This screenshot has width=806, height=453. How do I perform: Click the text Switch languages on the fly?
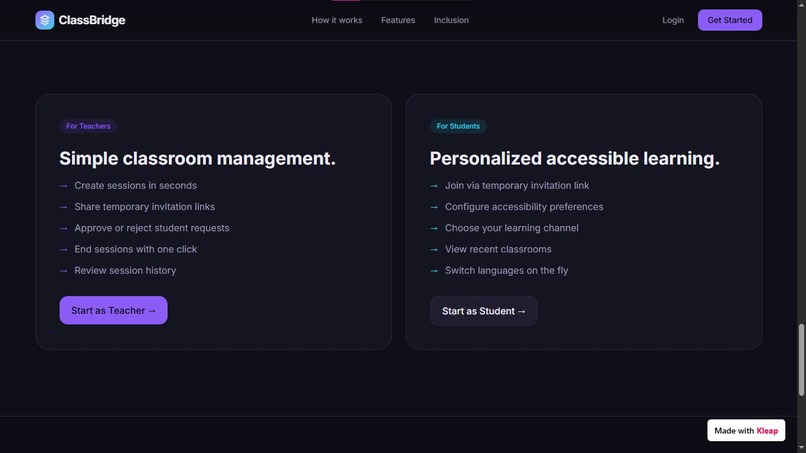pyautogui.click(x=506, y=270)
